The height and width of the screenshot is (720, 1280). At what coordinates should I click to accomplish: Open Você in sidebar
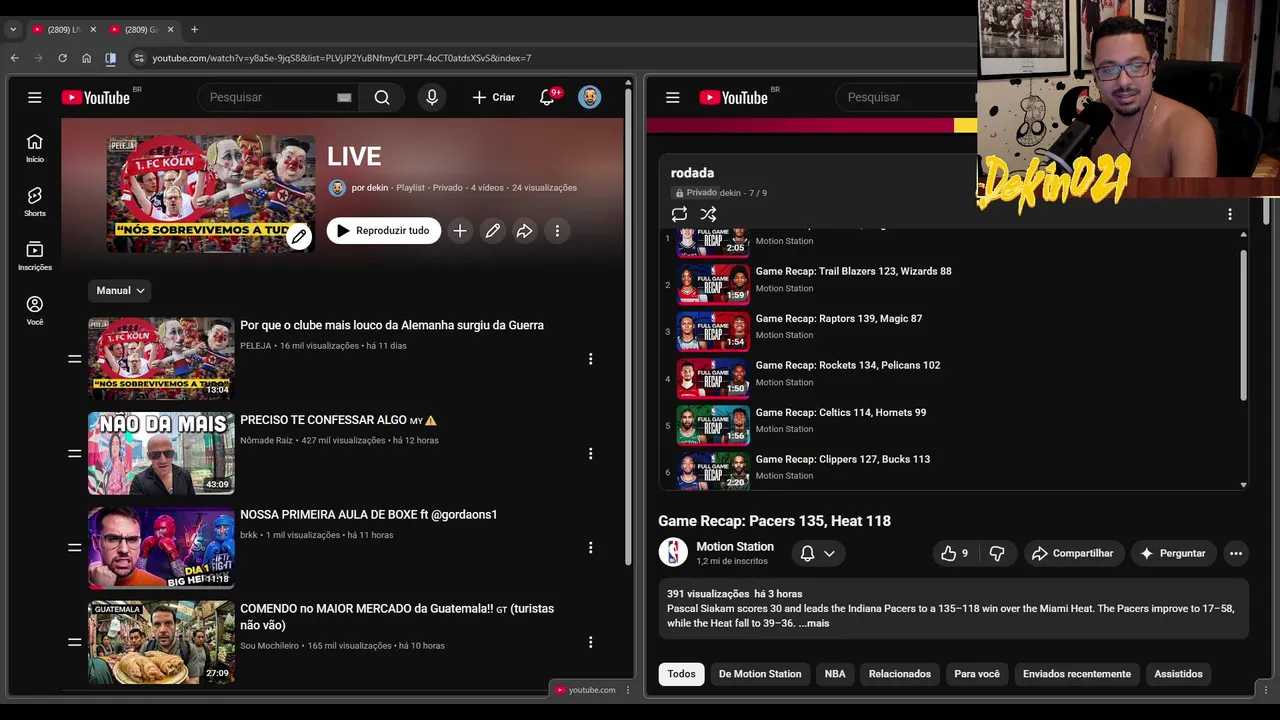[35, 310]
